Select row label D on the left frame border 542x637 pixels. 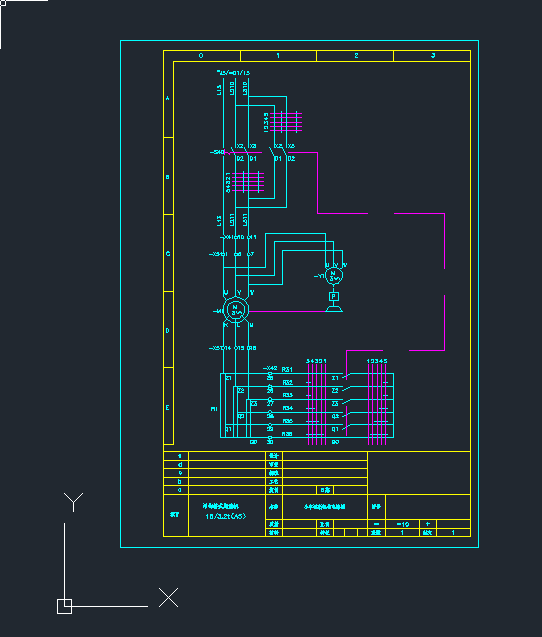coord(168,331)
